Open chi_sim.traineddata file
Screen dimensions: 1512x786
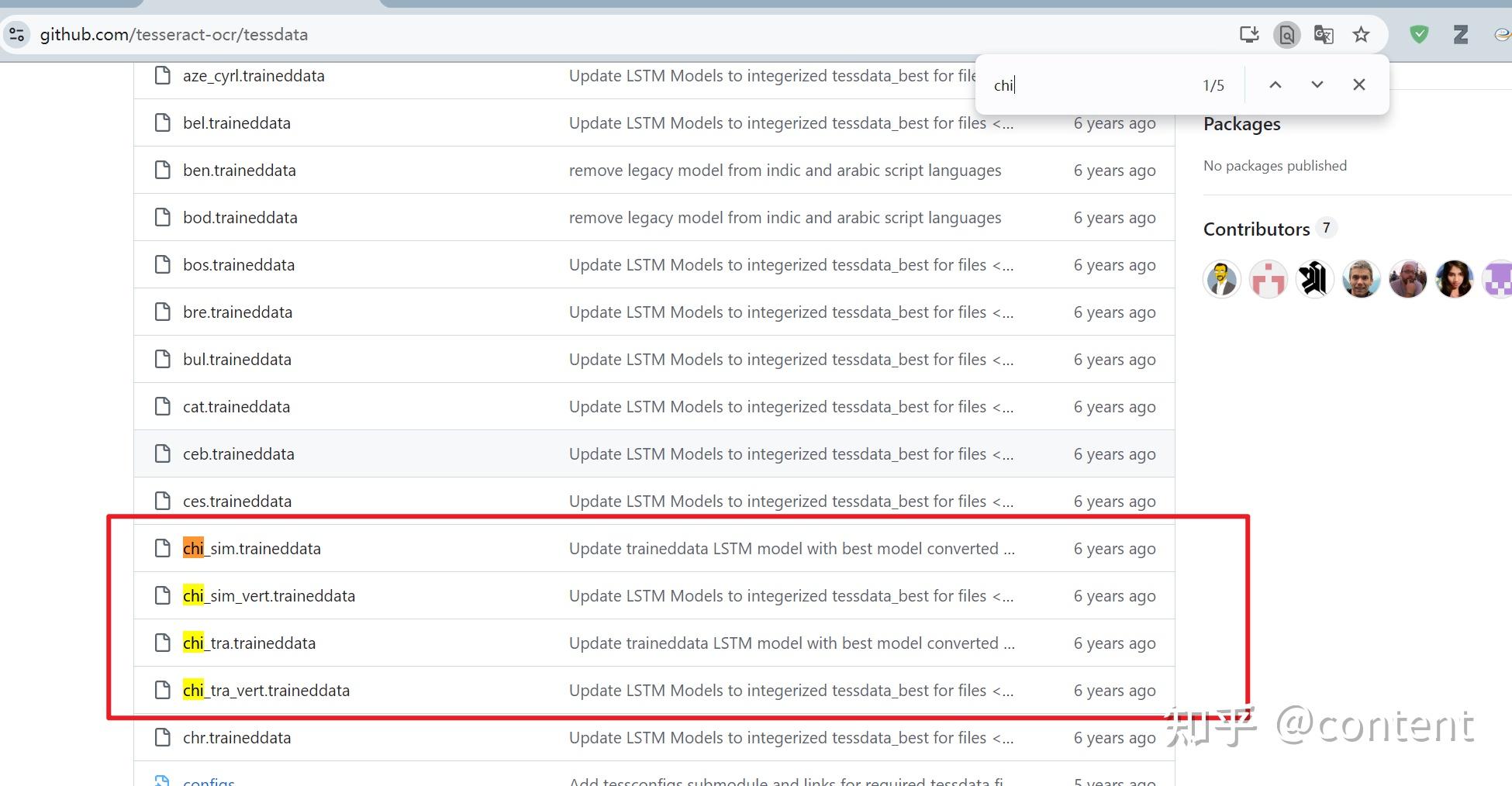[x=252, y=548]
